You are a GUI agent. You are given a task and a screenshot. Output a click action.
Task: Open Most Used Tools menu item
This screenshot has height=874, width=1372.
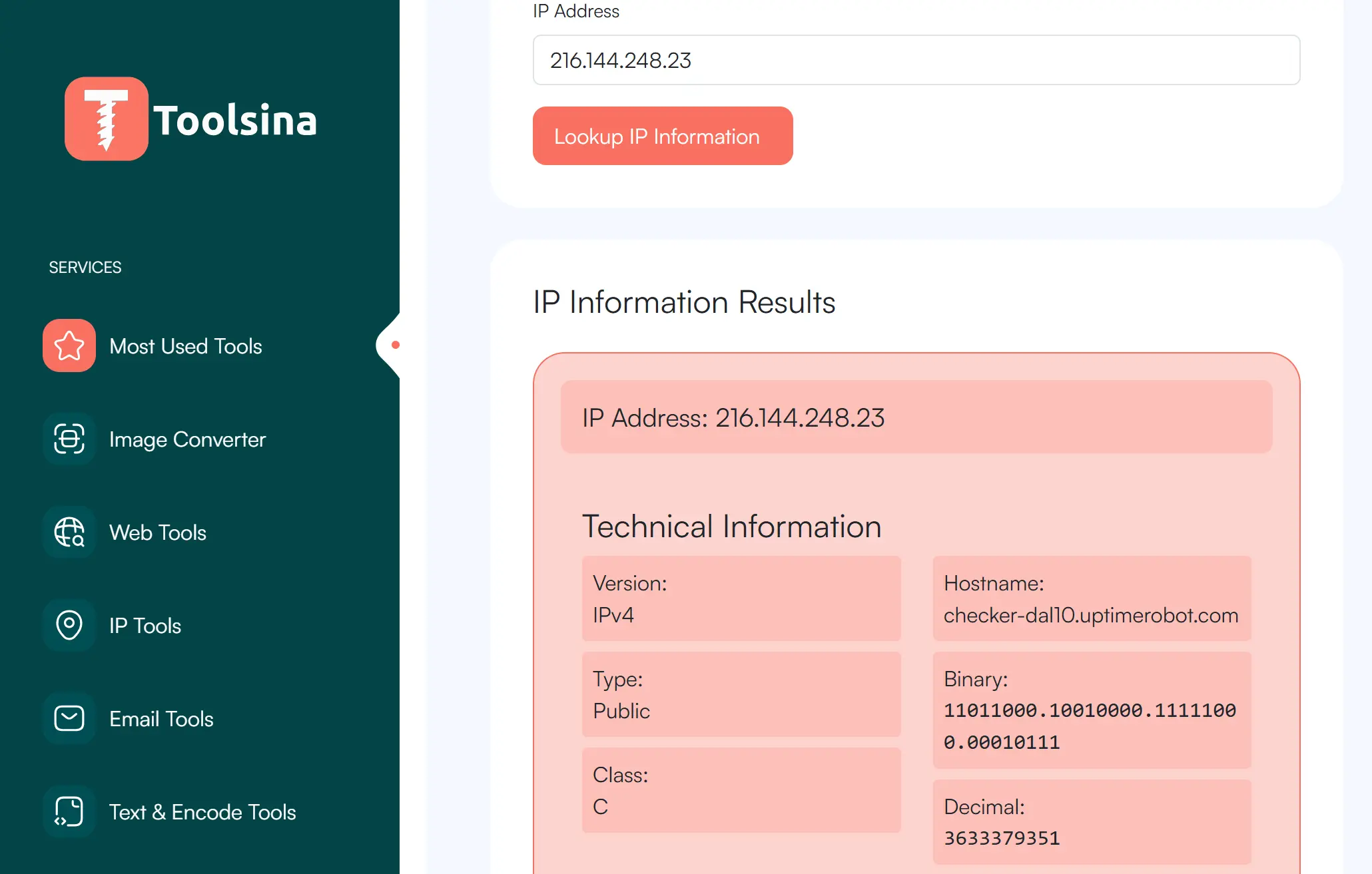[x=186, y=346]
